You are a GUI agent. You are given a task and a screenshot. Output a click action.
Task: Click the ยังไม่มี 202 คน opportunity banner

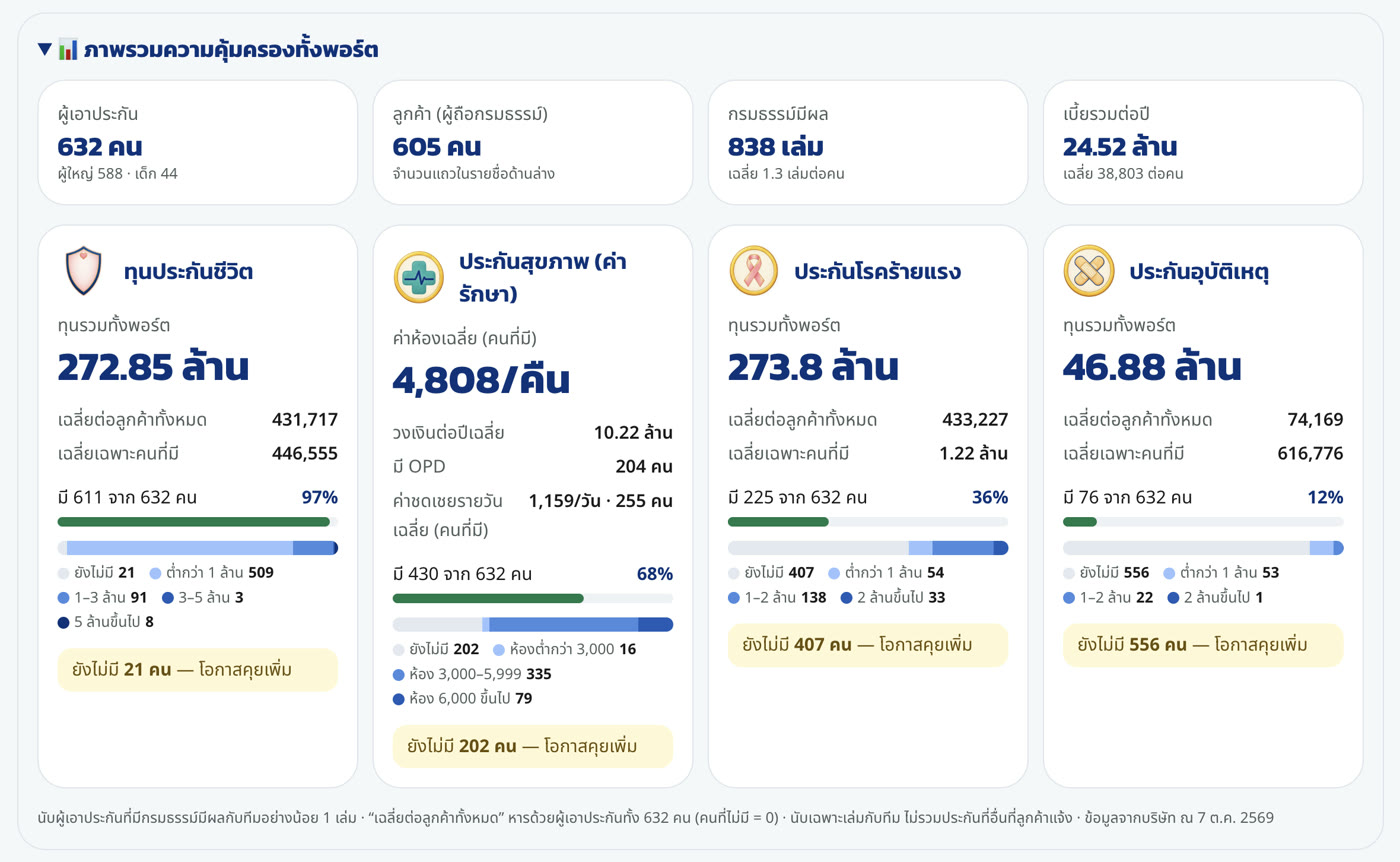[x=533, y=746]
